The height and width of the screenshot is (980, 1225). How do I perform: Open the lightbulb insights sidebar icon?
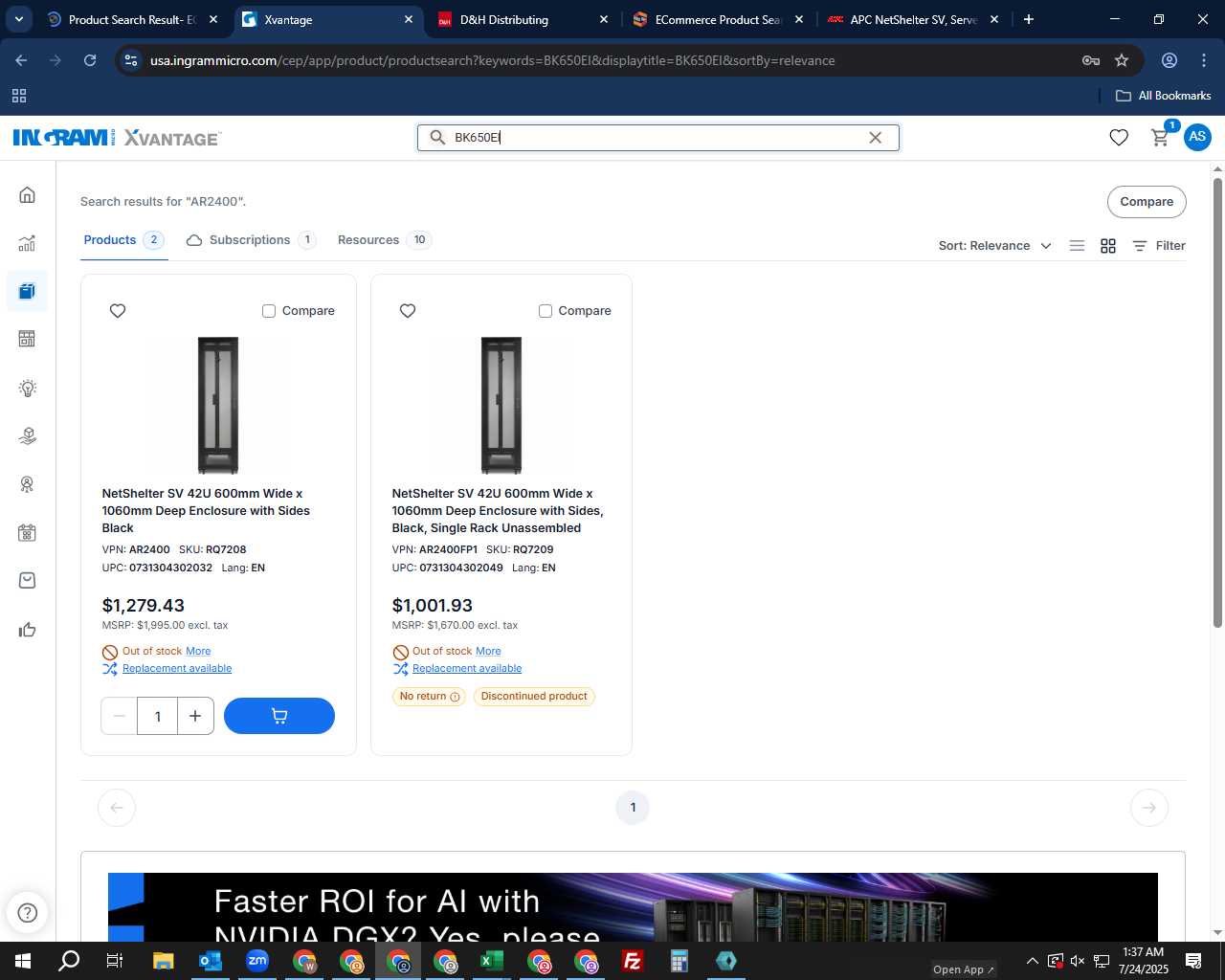pyautogui.click(x=27, y=388)
